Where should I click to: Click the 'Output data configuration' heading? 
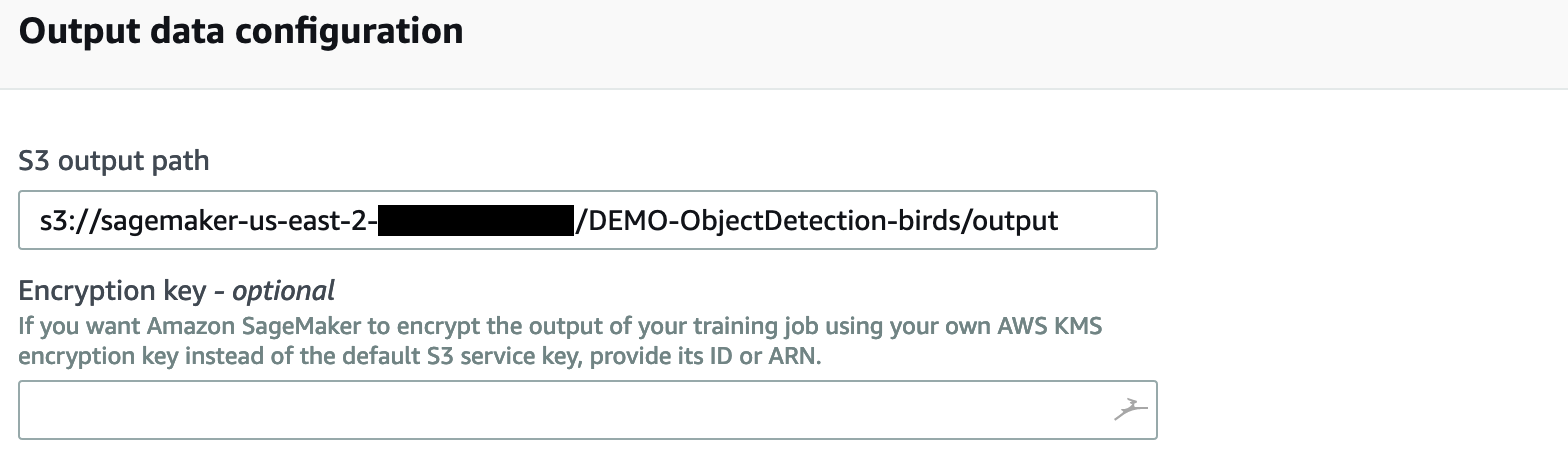[241, 31]
